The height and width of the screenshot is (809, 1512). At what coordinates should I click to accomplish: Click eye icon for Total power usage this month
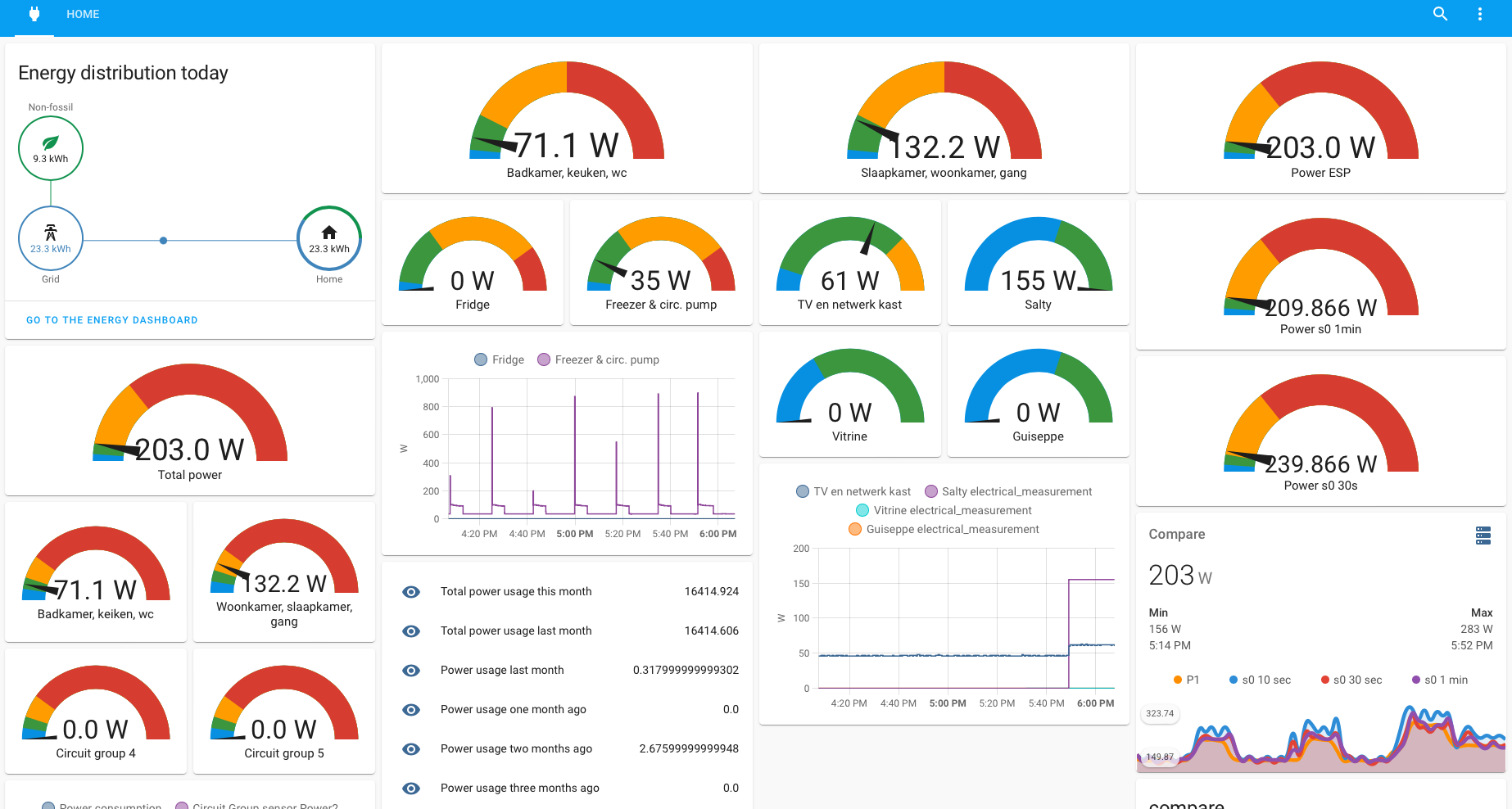click(x=411, y=592)
